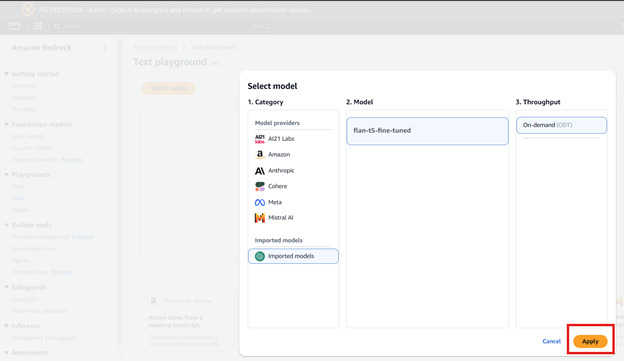Viewport: 624px width, 361px height.
Task: Go to Custom models
Action: tap(32, 148)
